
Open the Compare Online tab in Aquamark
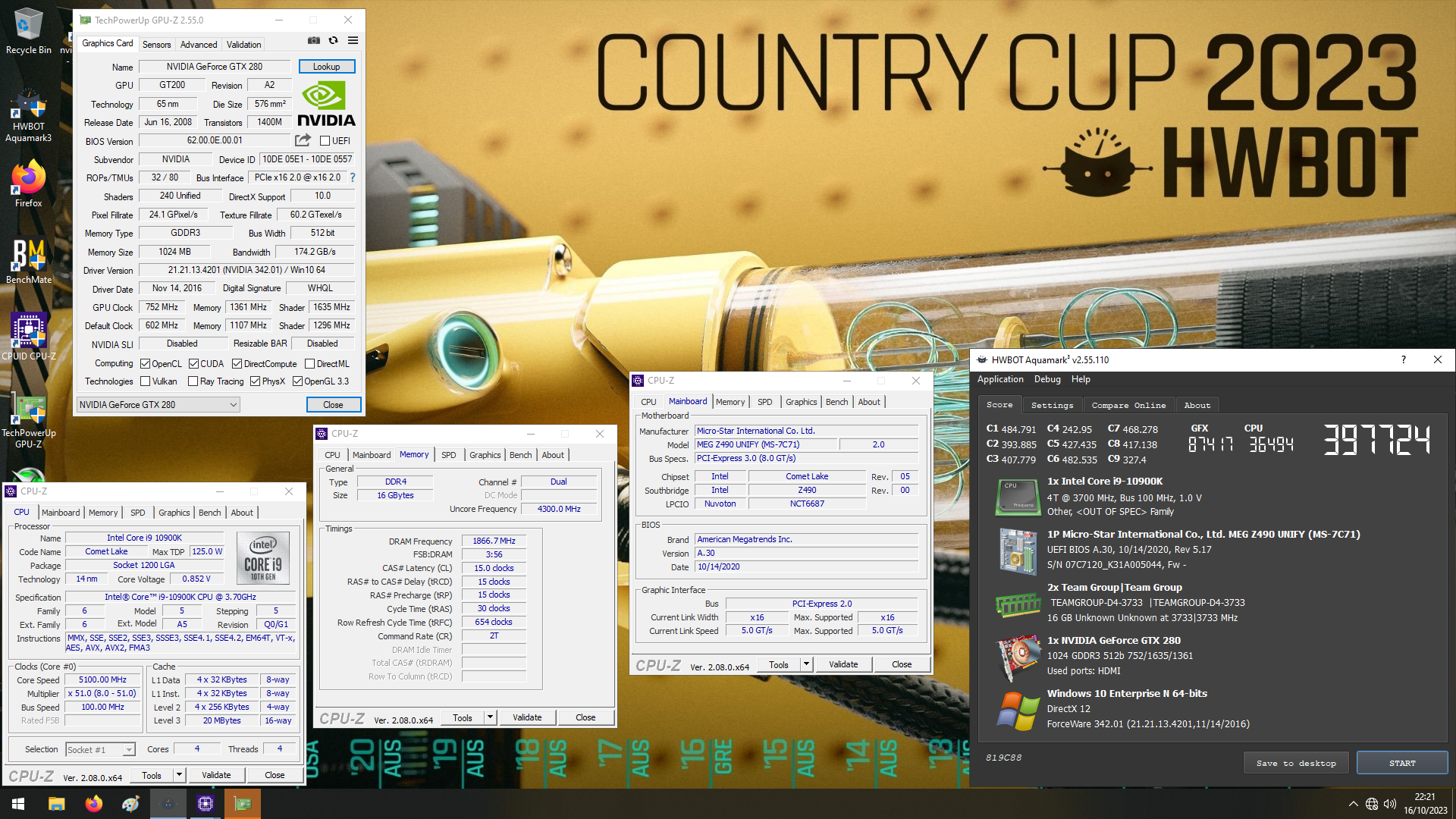pos(1128,406)
